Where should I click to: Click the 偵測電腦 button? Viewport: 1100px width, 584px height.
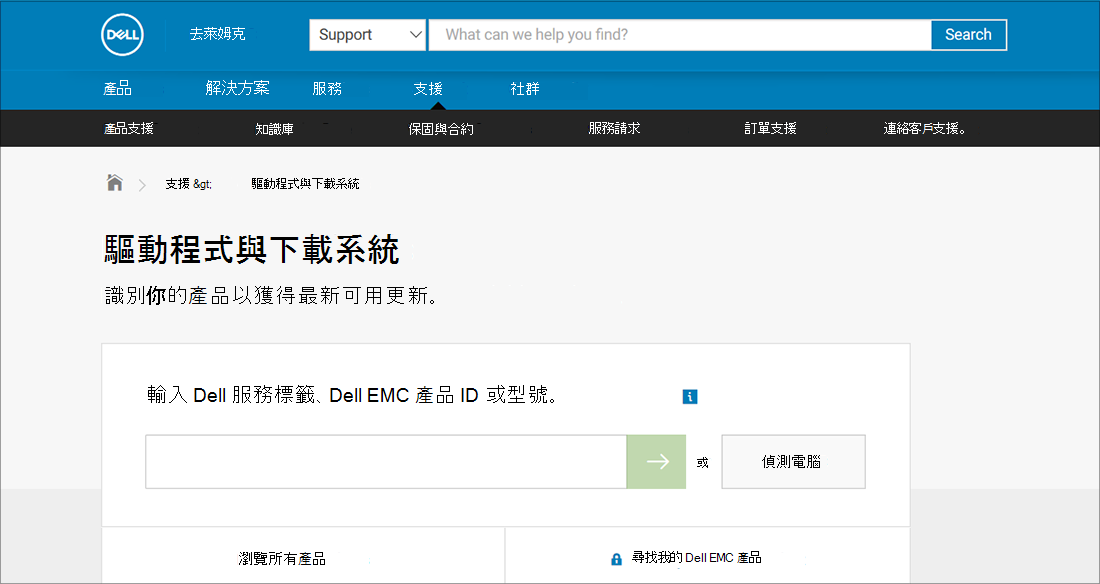(793, 461)
